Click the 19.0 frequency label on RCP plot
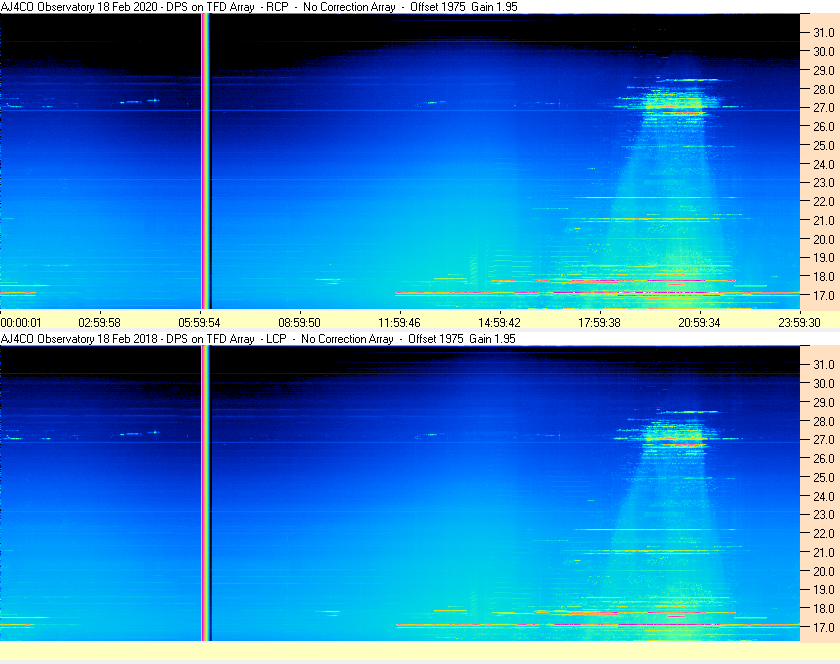Screen dimensions: 840x664 (x=824, y=258)
